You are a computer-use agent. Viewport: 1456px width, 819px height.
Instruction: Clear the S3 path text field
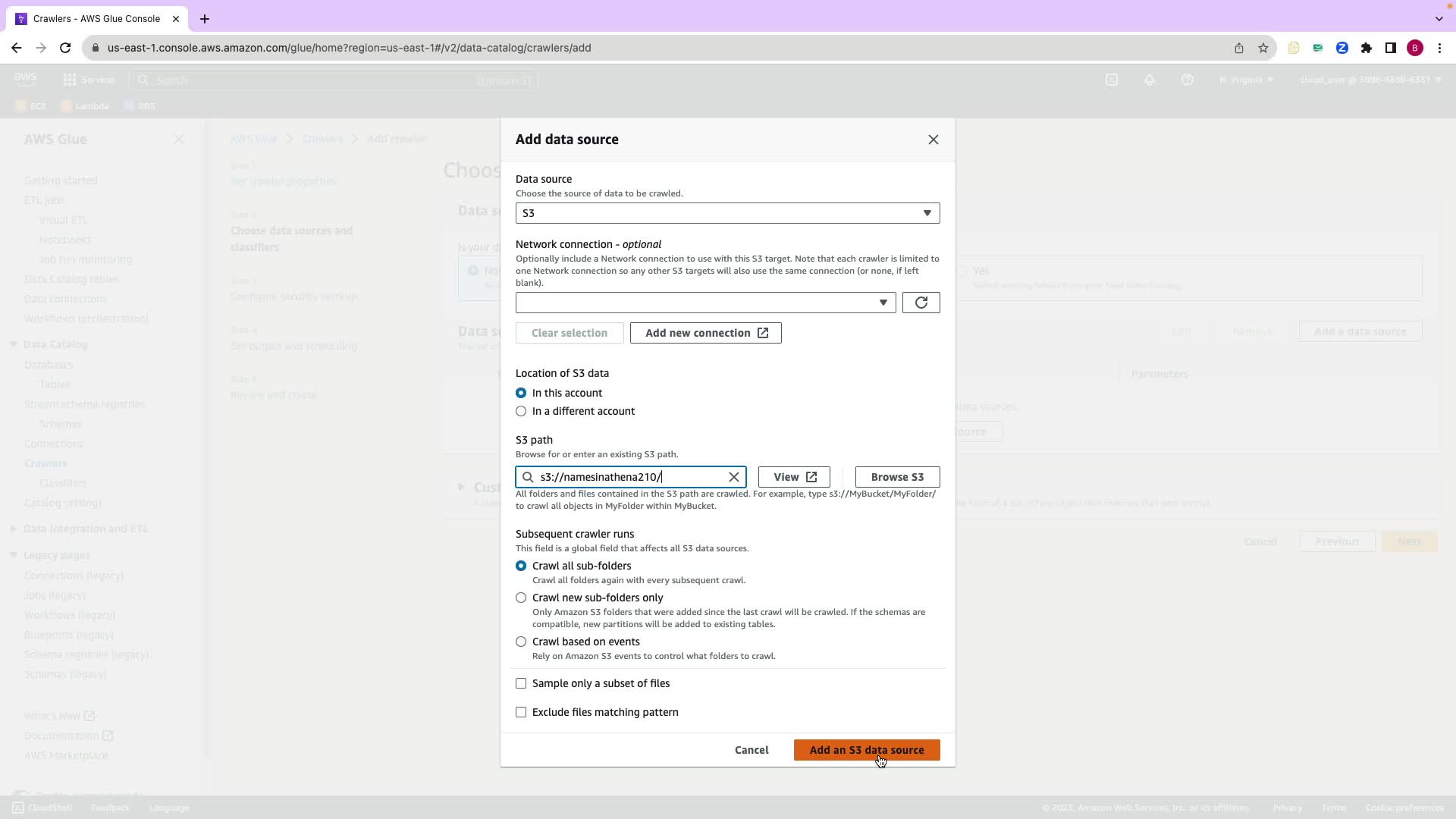[733, 477]
